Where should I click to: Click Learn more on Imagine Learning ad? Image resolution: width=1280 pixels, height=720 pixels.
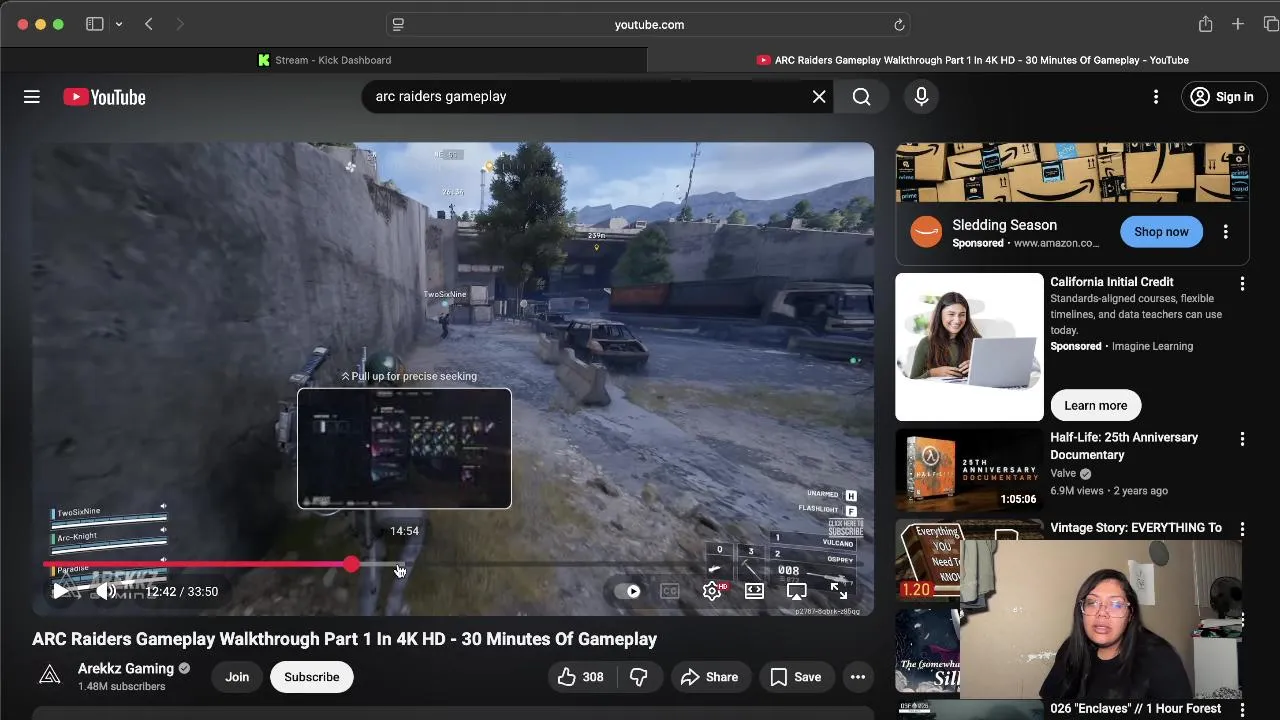pos(1096,405)
